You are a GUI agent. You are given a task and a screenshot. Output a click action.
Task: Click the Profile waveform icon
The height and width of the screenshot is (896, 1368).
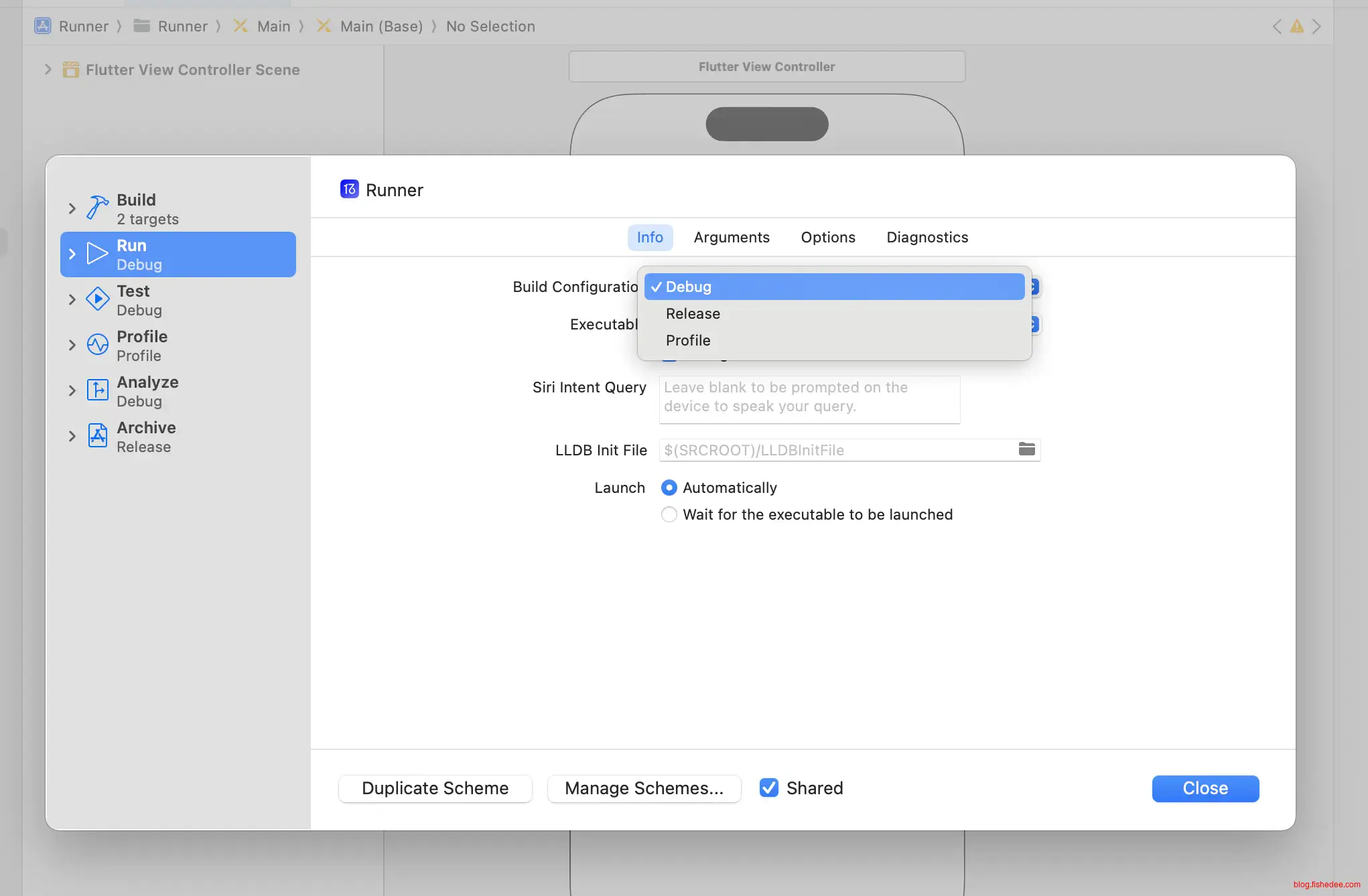click(97, 345)
